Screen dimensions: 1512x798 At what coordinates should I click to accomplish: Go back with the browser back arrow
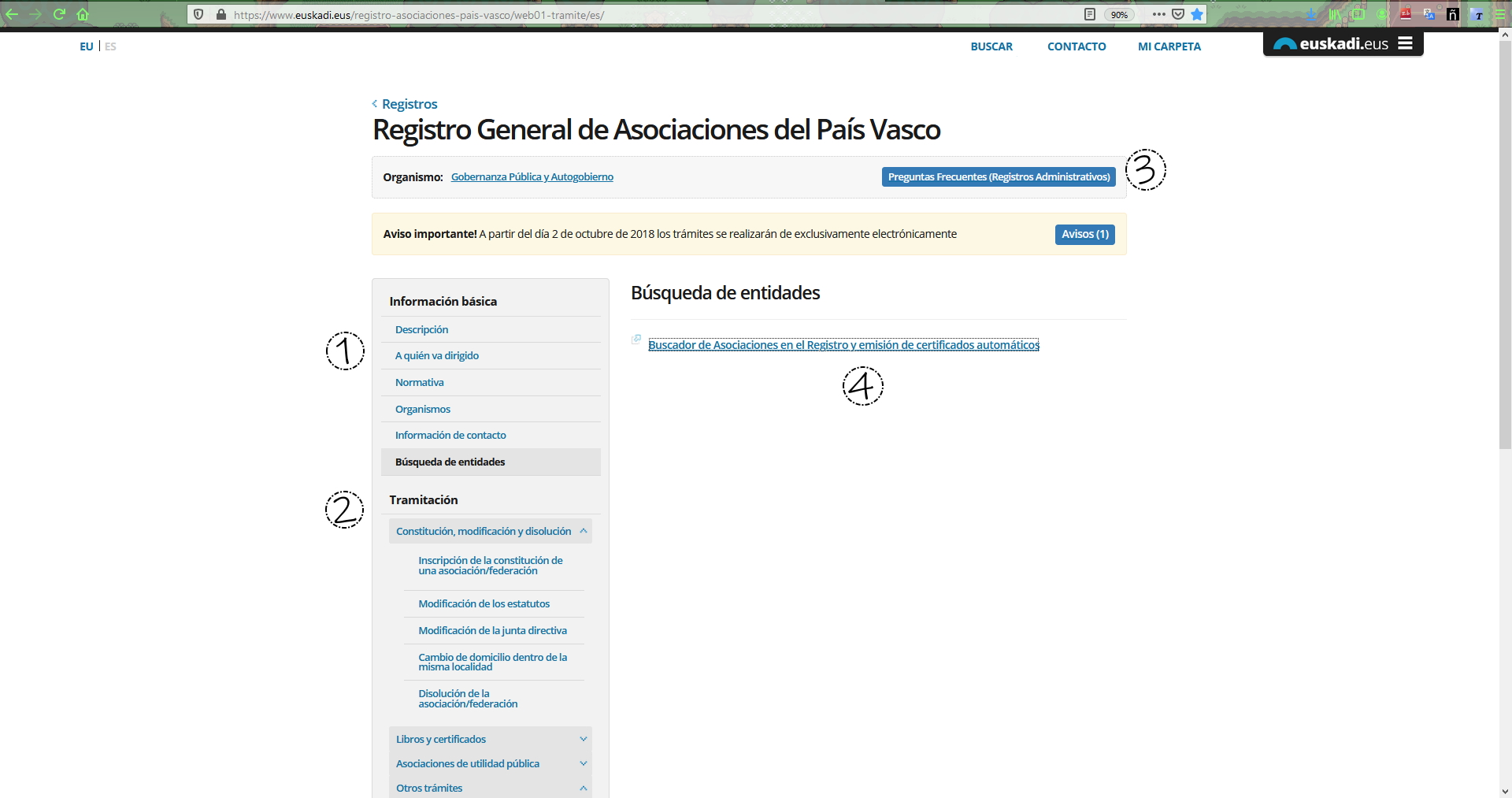[x=12, y=14]
